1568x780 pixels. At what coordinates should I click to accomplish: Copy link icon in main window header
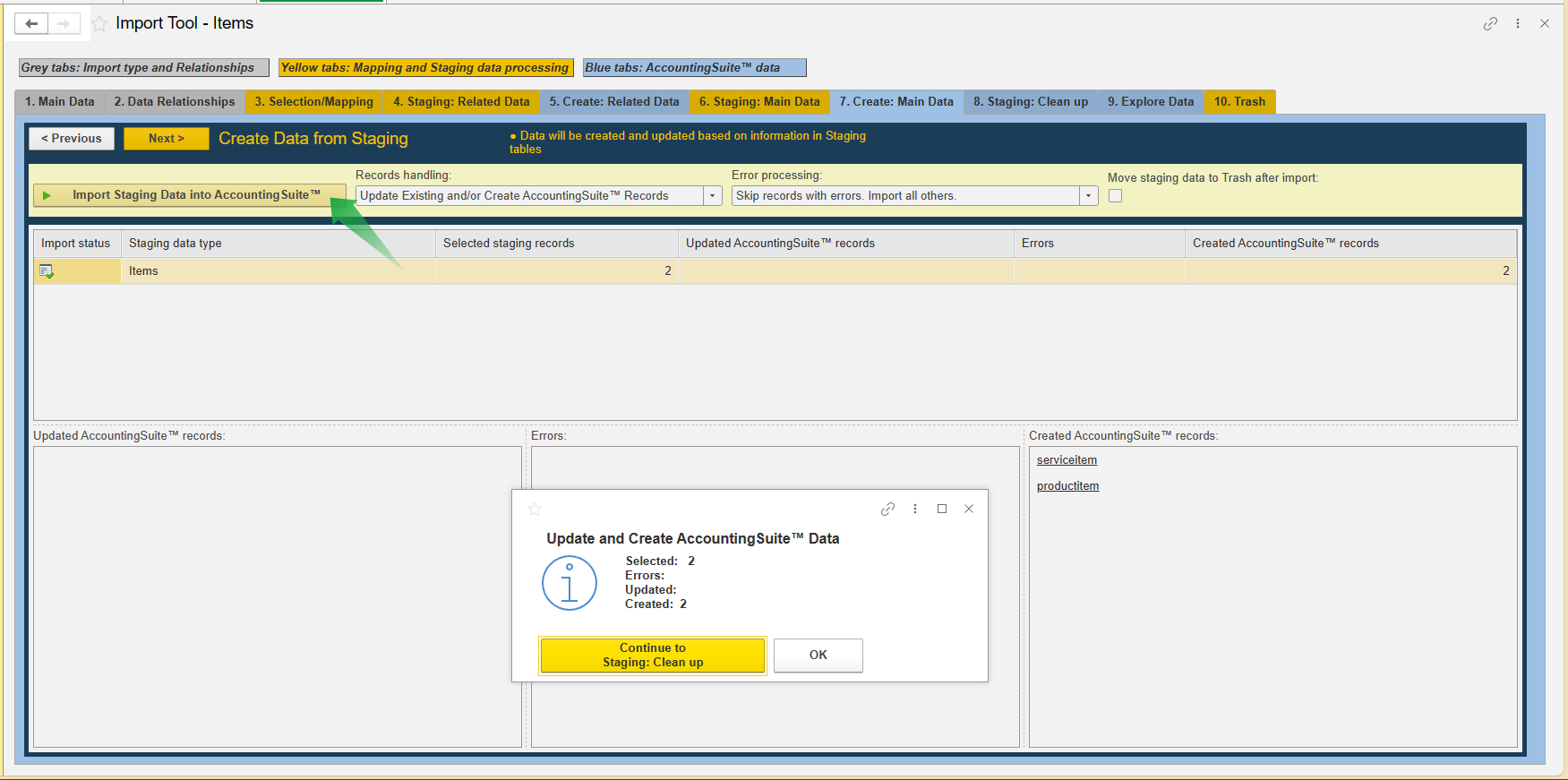(1490, 24)
